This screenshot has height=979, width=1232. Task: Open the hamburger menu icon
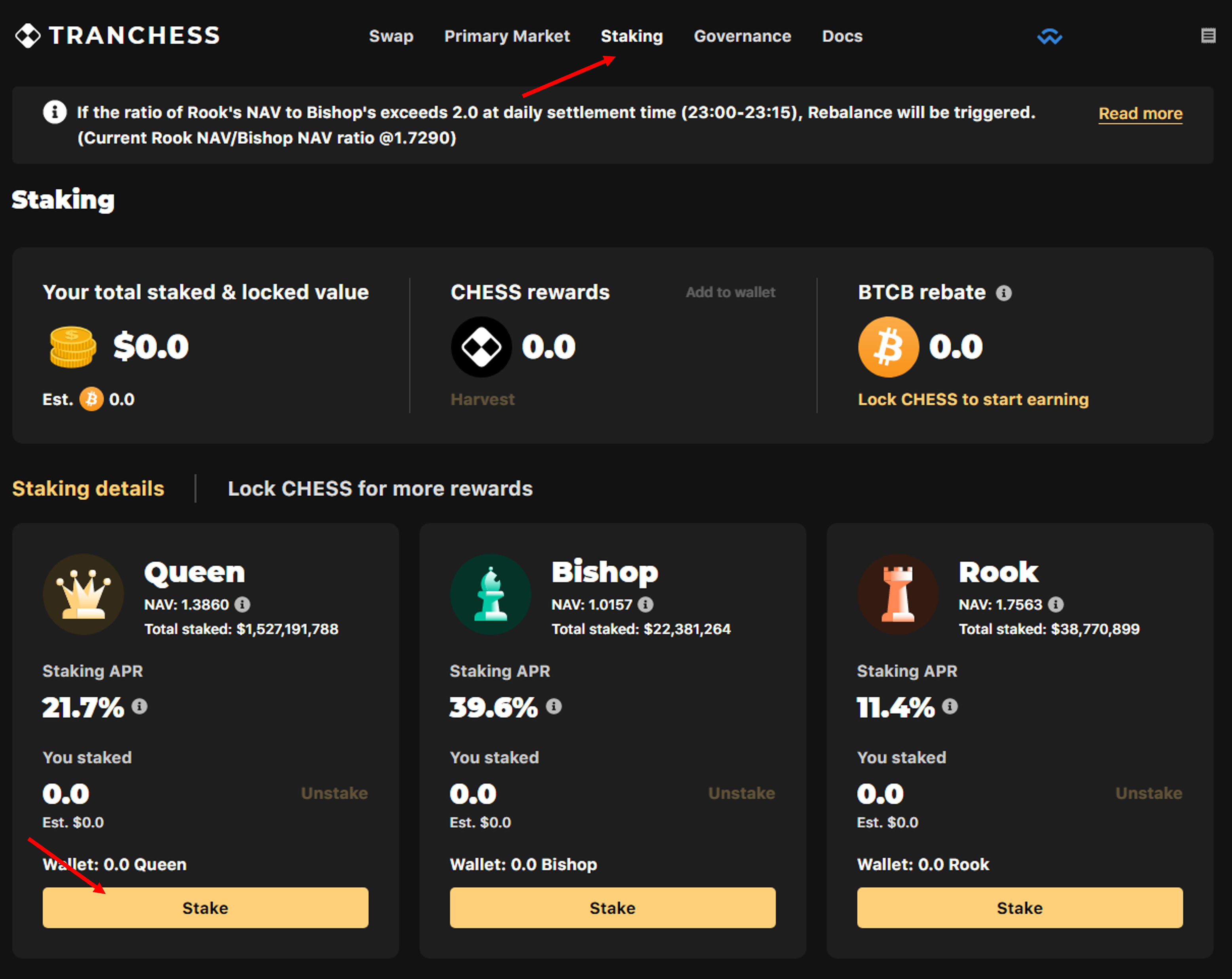tap(1208, 36)
